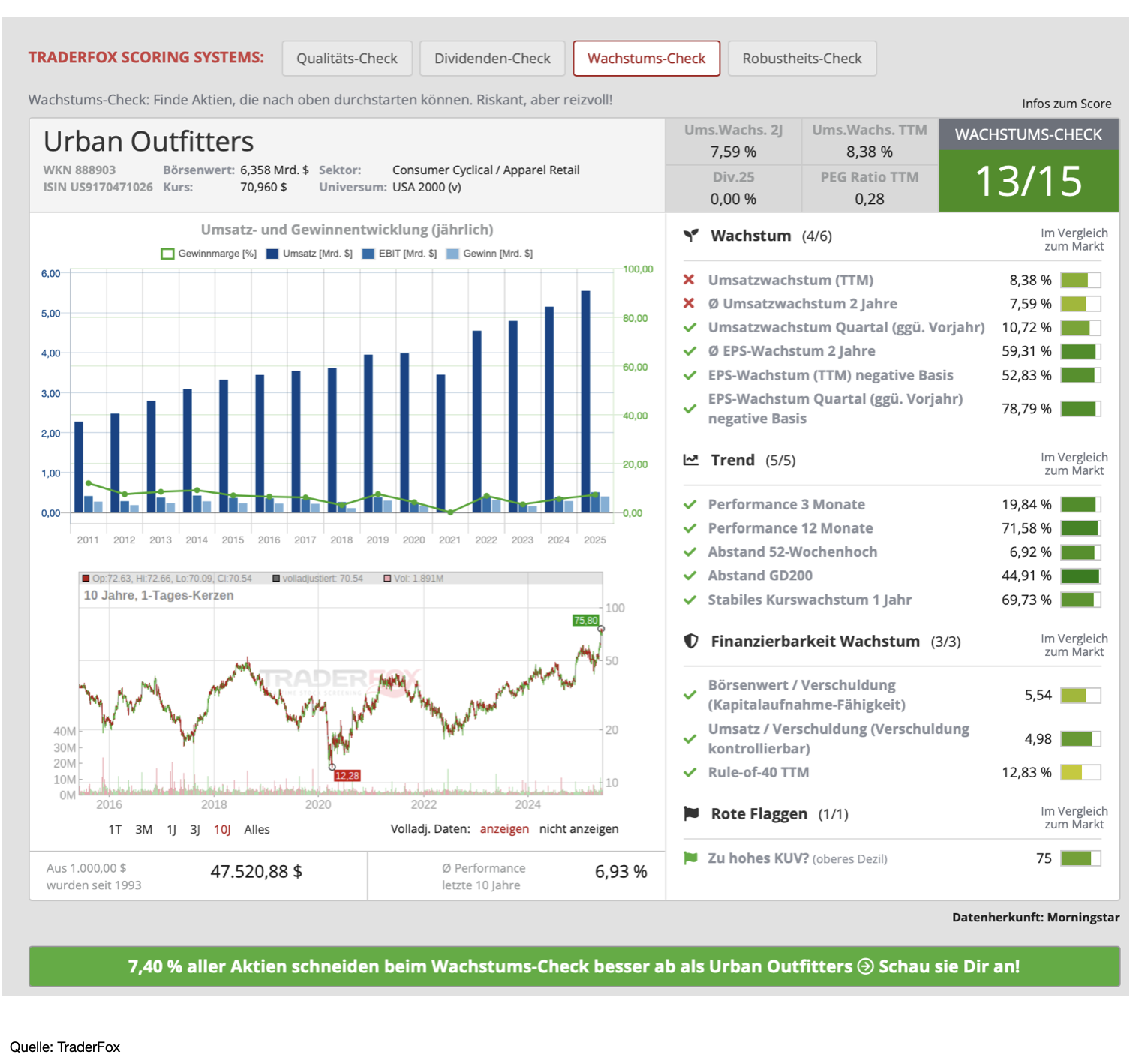Click the checkmark next to Umsatz / Verschuldung
The width and height of the screenshot is (1142, 1064).
690,739
